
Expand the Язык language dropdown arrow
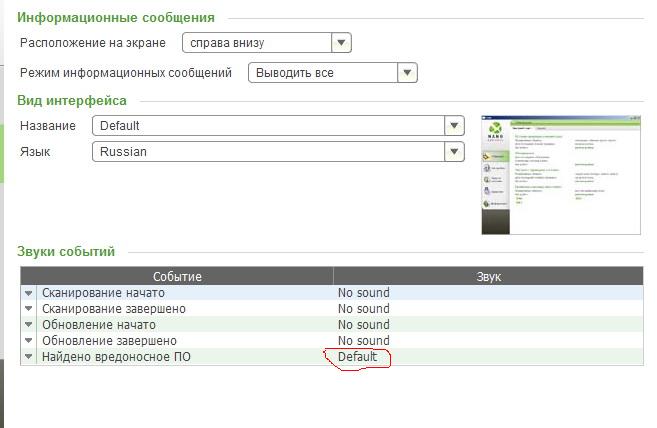(x=455, y=152)
